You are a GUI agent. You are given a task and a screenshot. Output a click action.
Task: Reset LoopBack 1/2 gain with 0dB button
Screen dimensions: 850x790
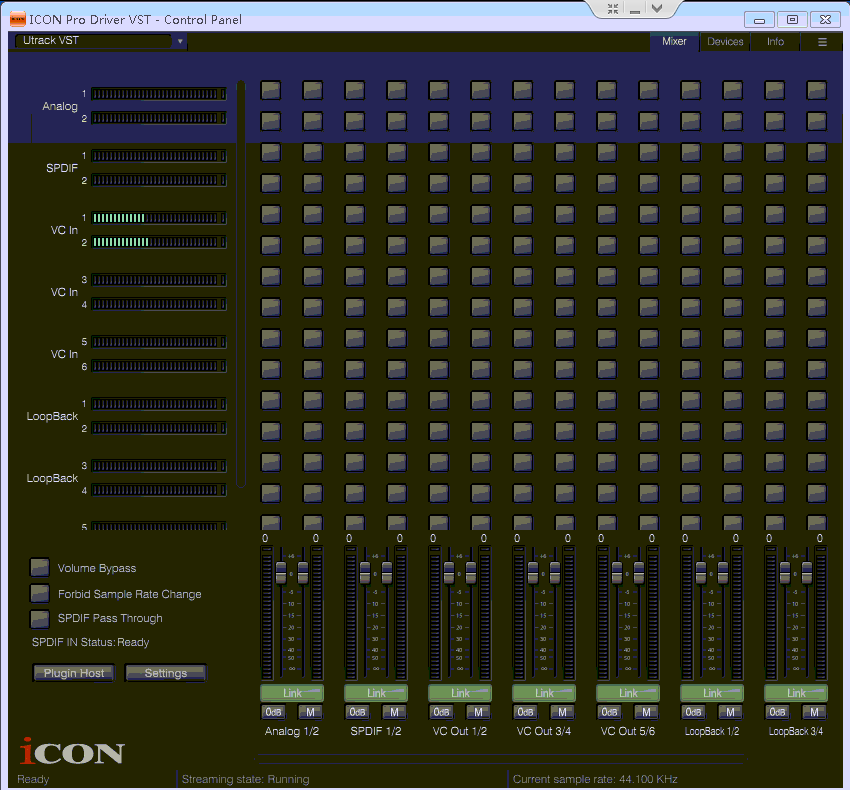693,712
